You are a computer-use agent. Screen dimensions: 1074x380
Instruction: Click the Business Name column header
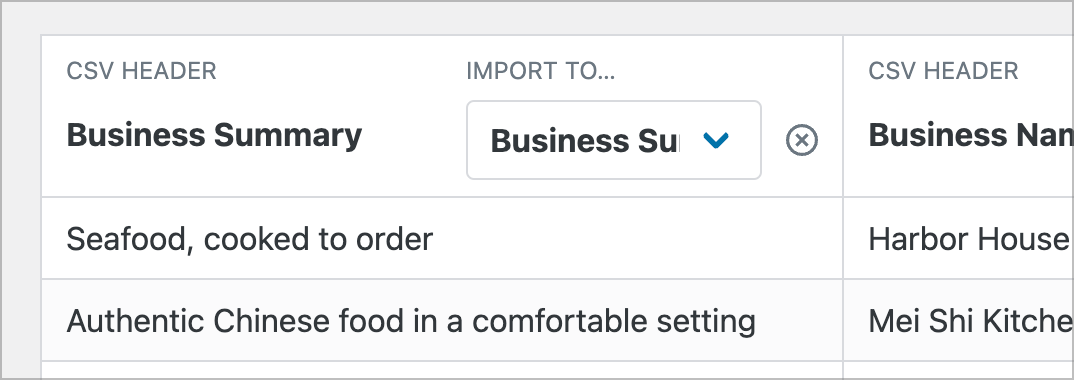pyautogui.click(x=971, y=135)
